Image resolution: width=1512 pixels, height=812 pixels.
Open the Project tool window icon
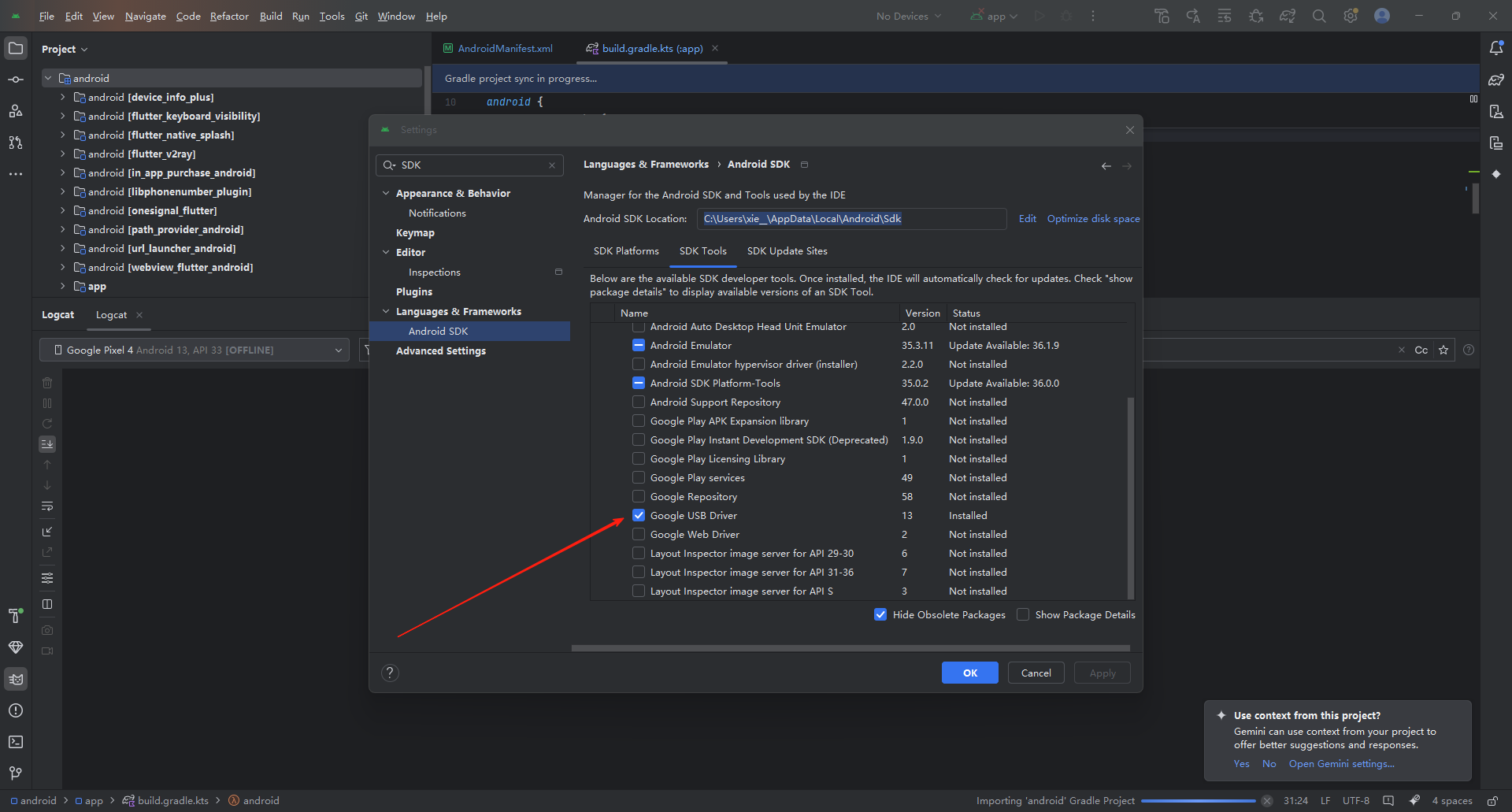point(16,48)
